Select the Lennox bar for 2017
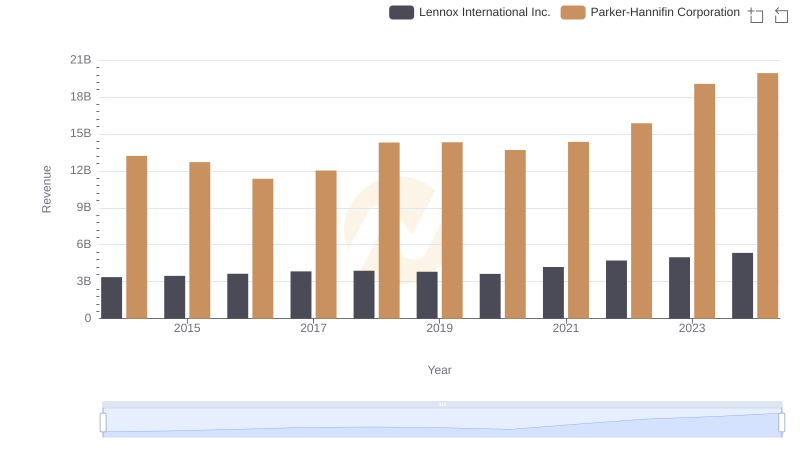 click(x=301, y=295)
